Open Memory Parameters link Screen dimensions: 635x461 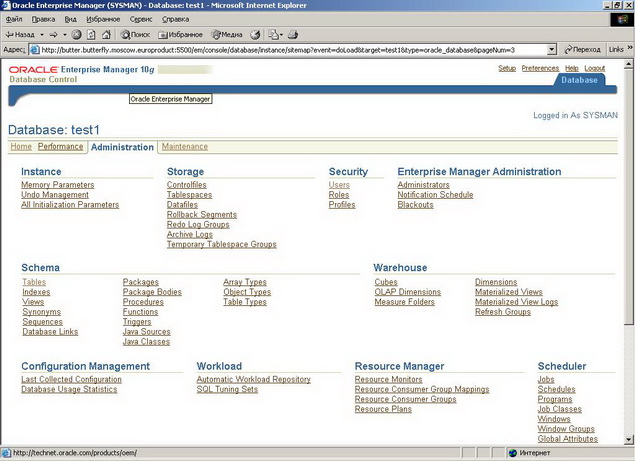58,185
